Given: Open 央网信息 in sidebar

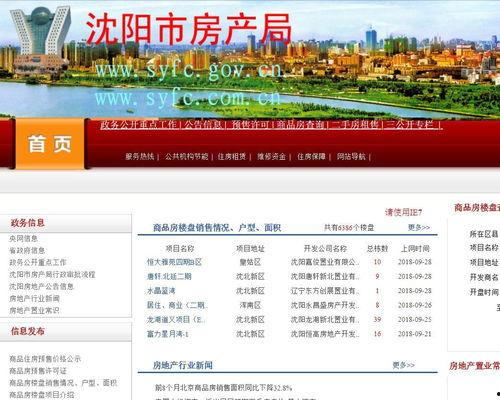Looking at the screenshot, I should [23, 238].
